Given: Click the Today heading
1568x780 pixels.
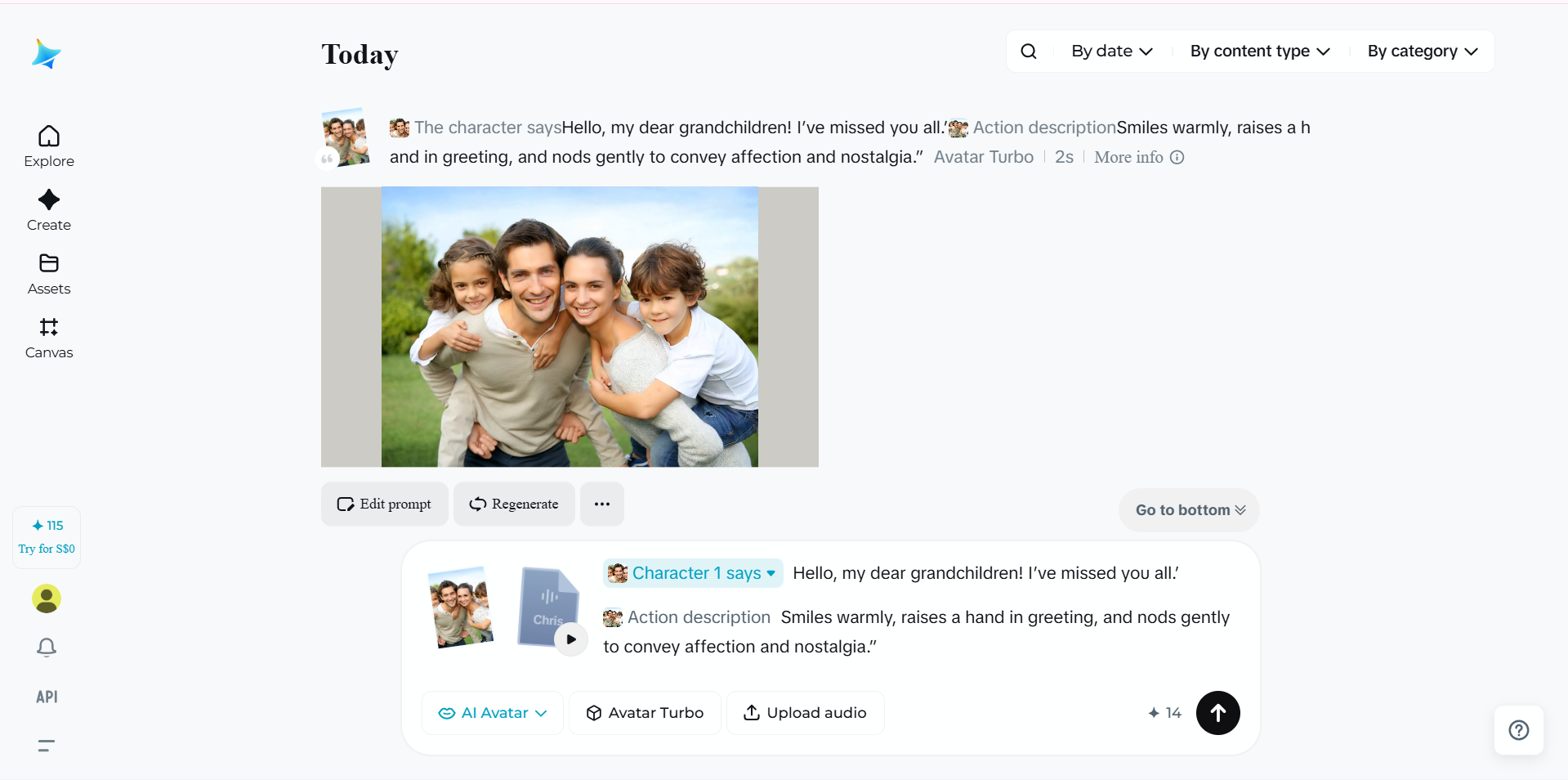Looking at the screenshot, I should tap(360, 54).
